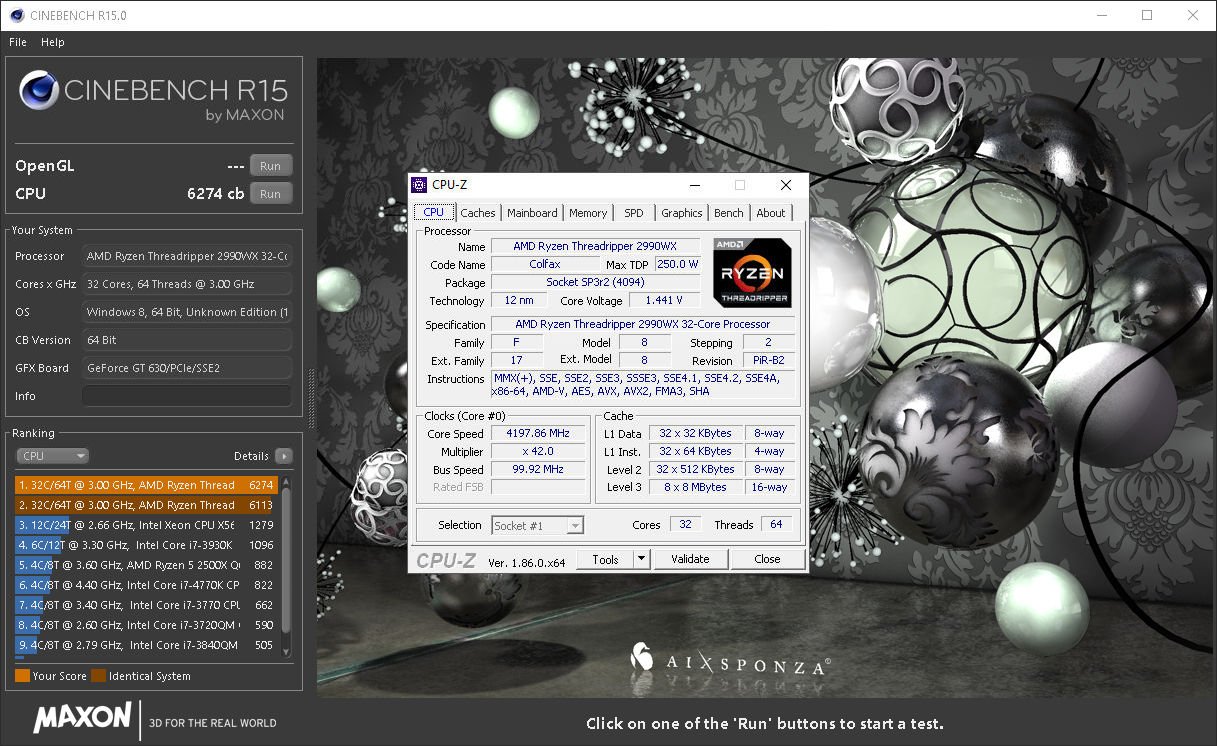The height and width of the screenshot is (746, 1217).
Task: Switch to the Bench tab in CPU-Z
Action: point(729,213)
